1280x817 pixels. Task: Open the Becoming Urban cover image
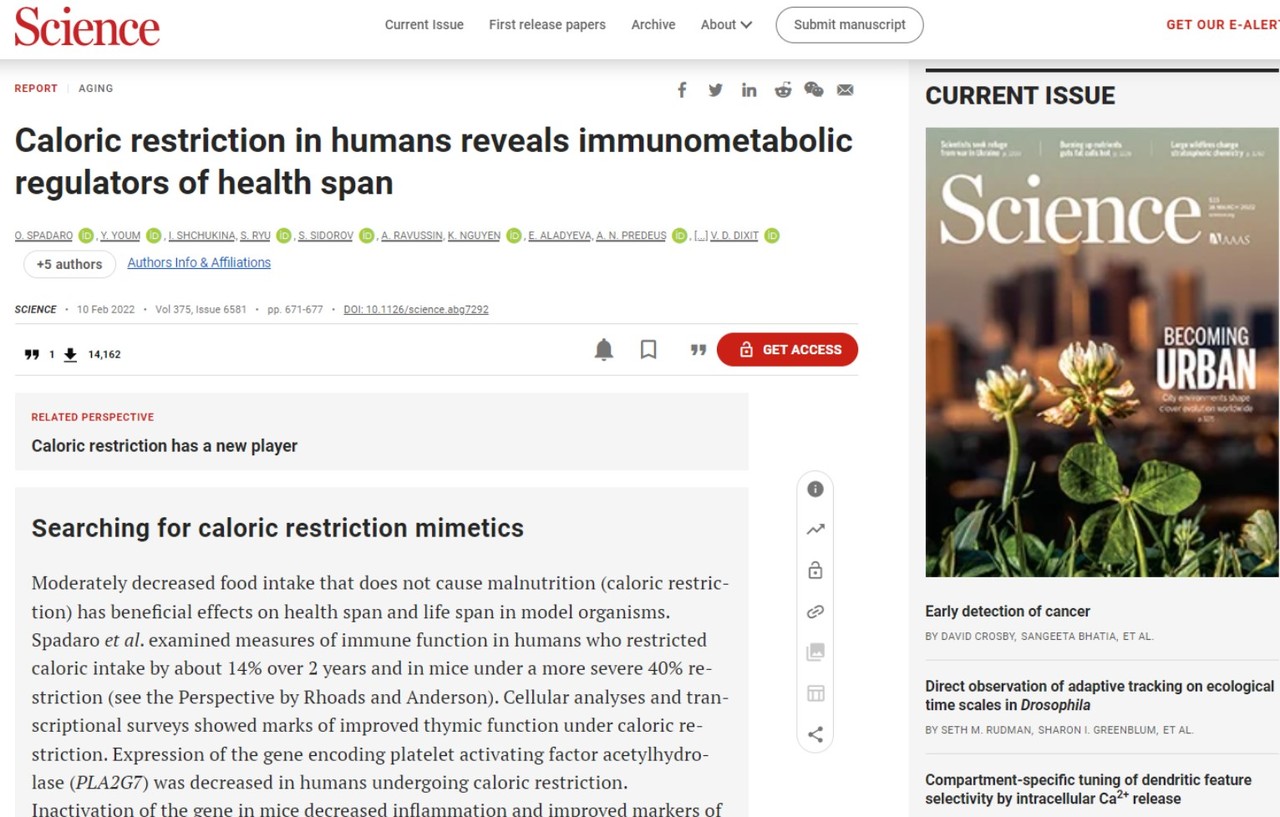click(x=1101, y=352)
